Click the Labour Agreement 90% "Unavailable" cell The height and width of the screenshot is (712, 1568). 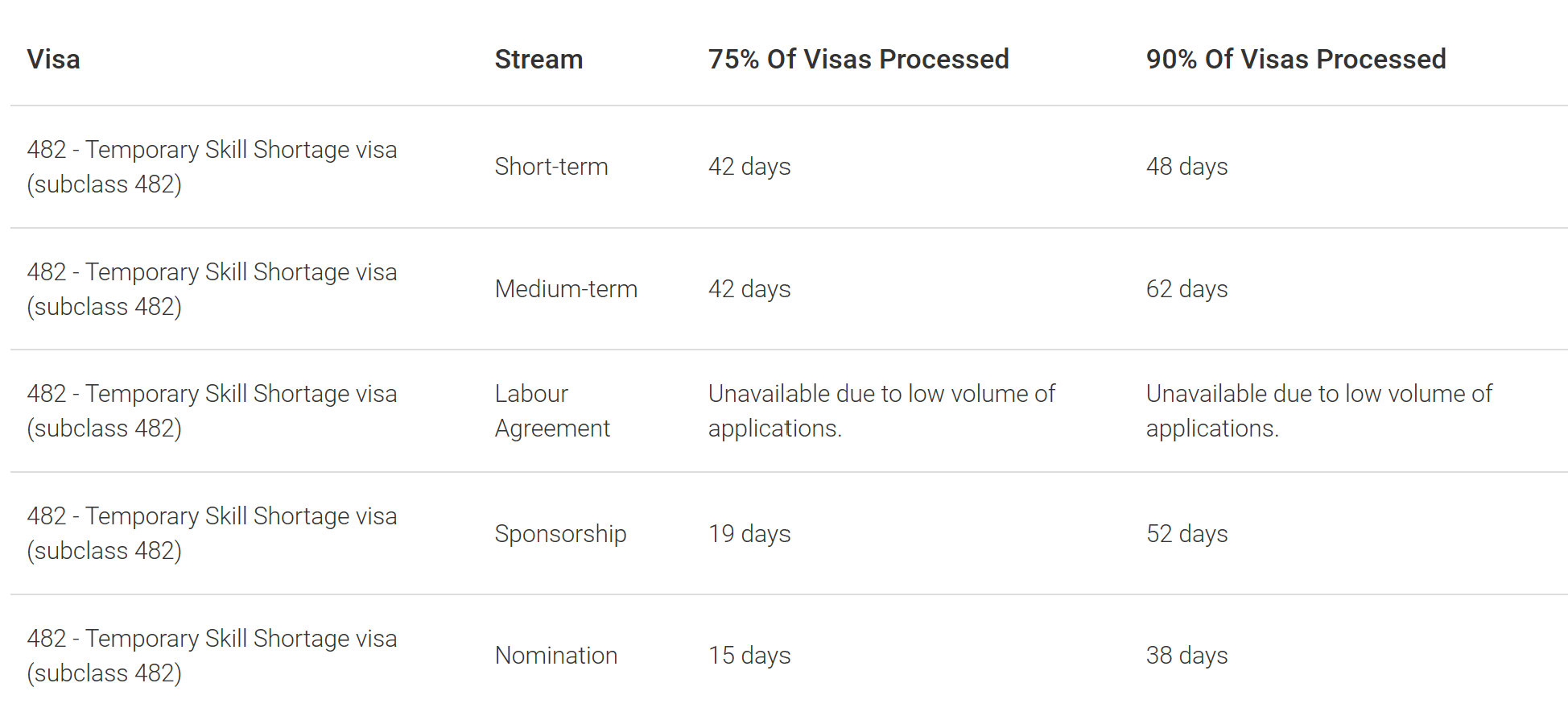coord(1318,411)
